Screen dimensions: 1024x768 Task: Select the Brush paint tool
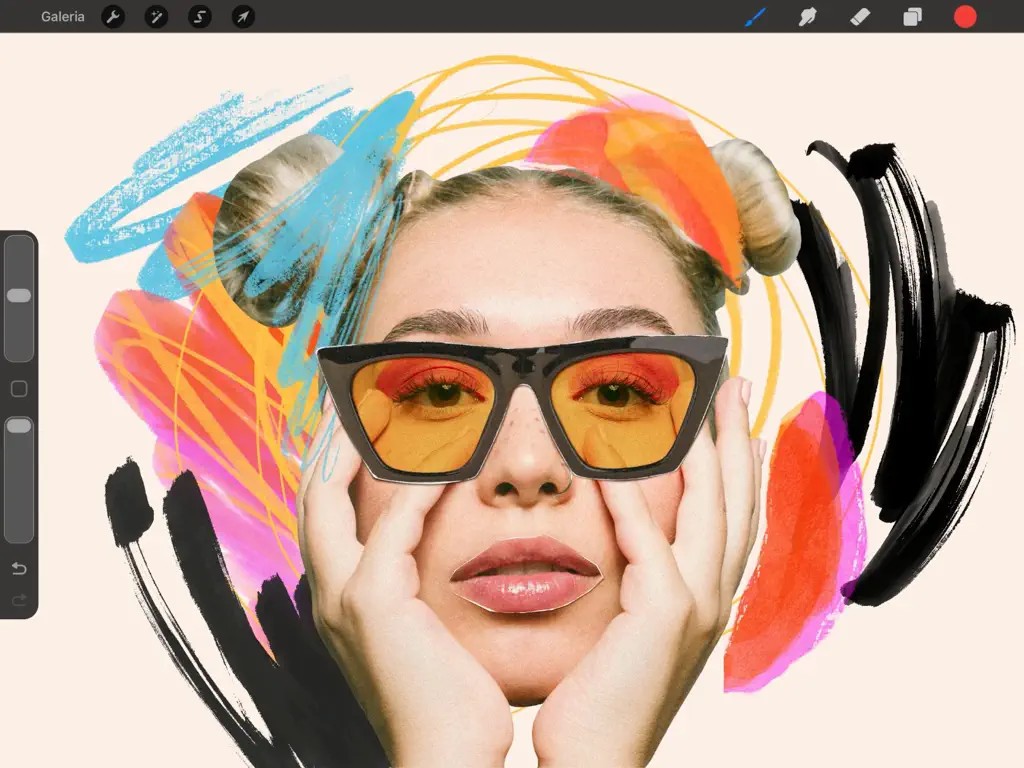pos(755,17)
